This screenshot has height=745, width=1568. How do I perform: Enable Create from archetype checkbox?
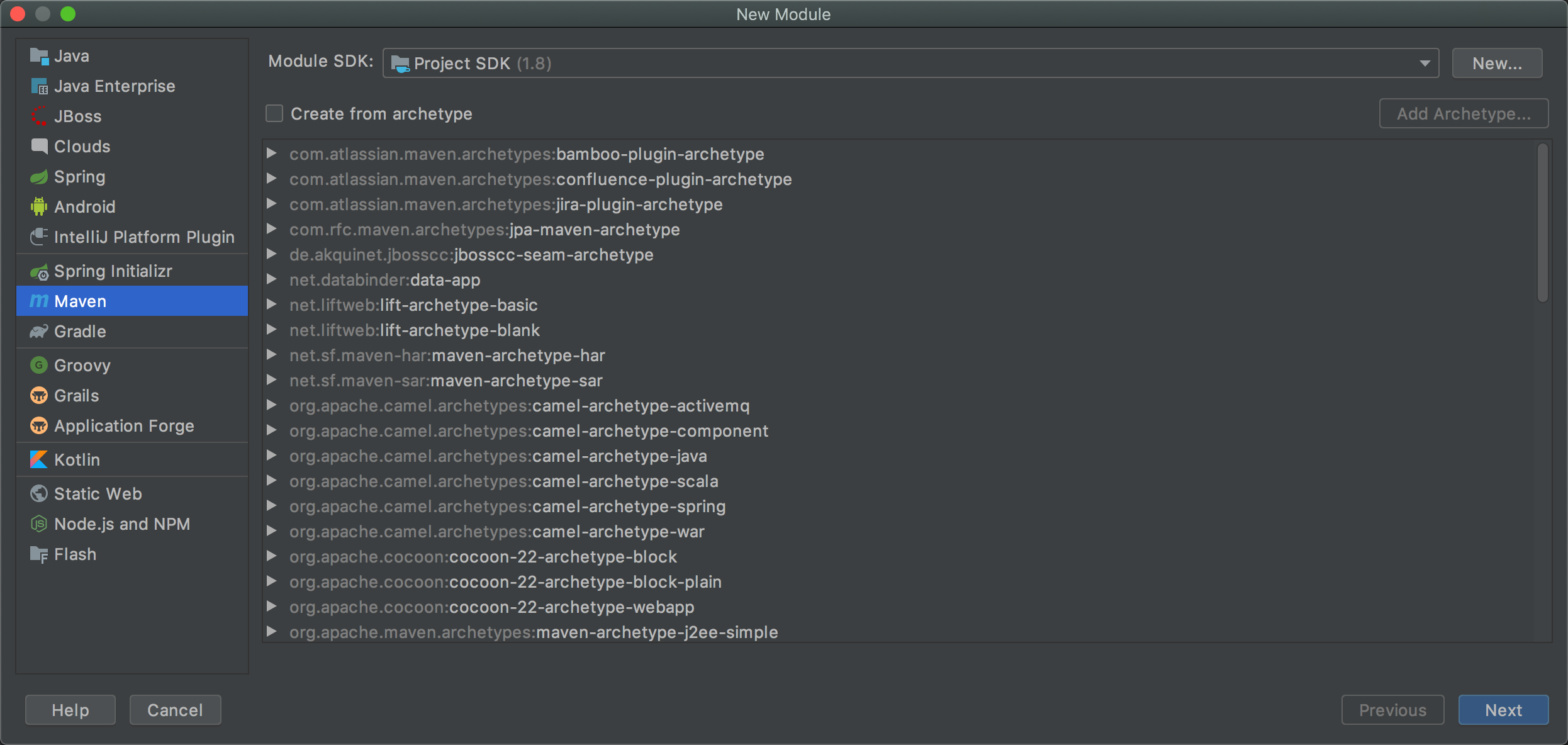[x=274, y=114]
